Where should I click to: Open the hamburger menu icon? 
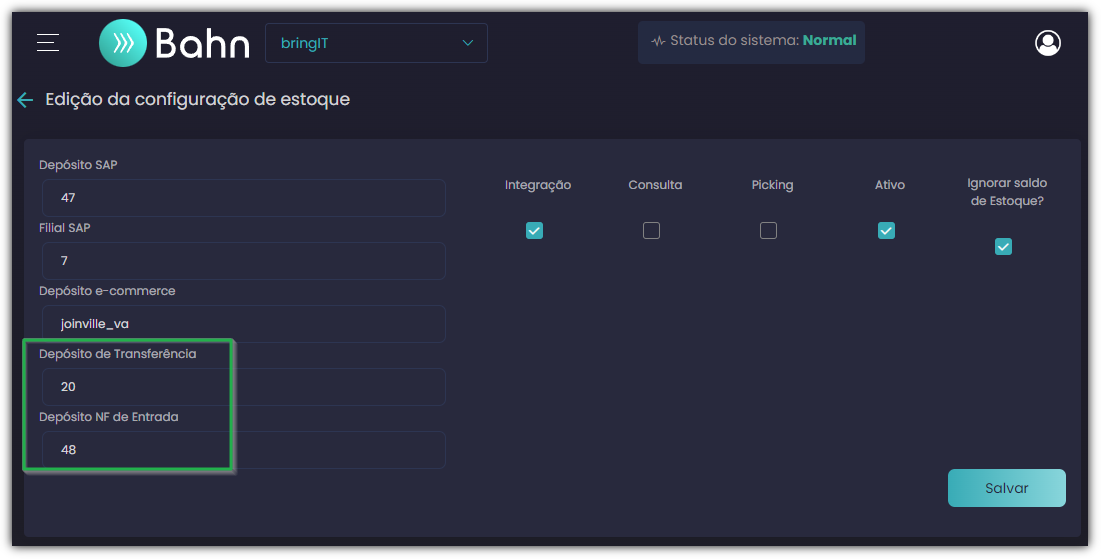[x=48, y=42]
